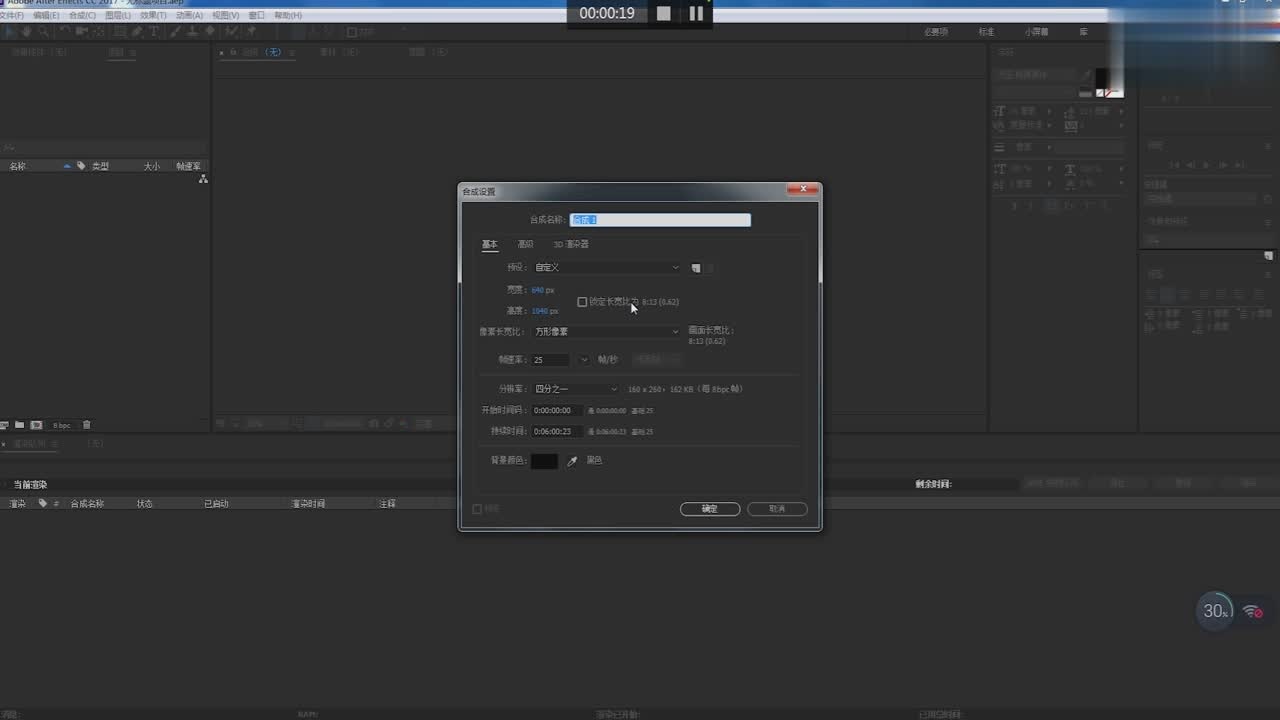Click the tag icon in the Project panel header
The image size is (1280, 720).
[x=81, y=166]
